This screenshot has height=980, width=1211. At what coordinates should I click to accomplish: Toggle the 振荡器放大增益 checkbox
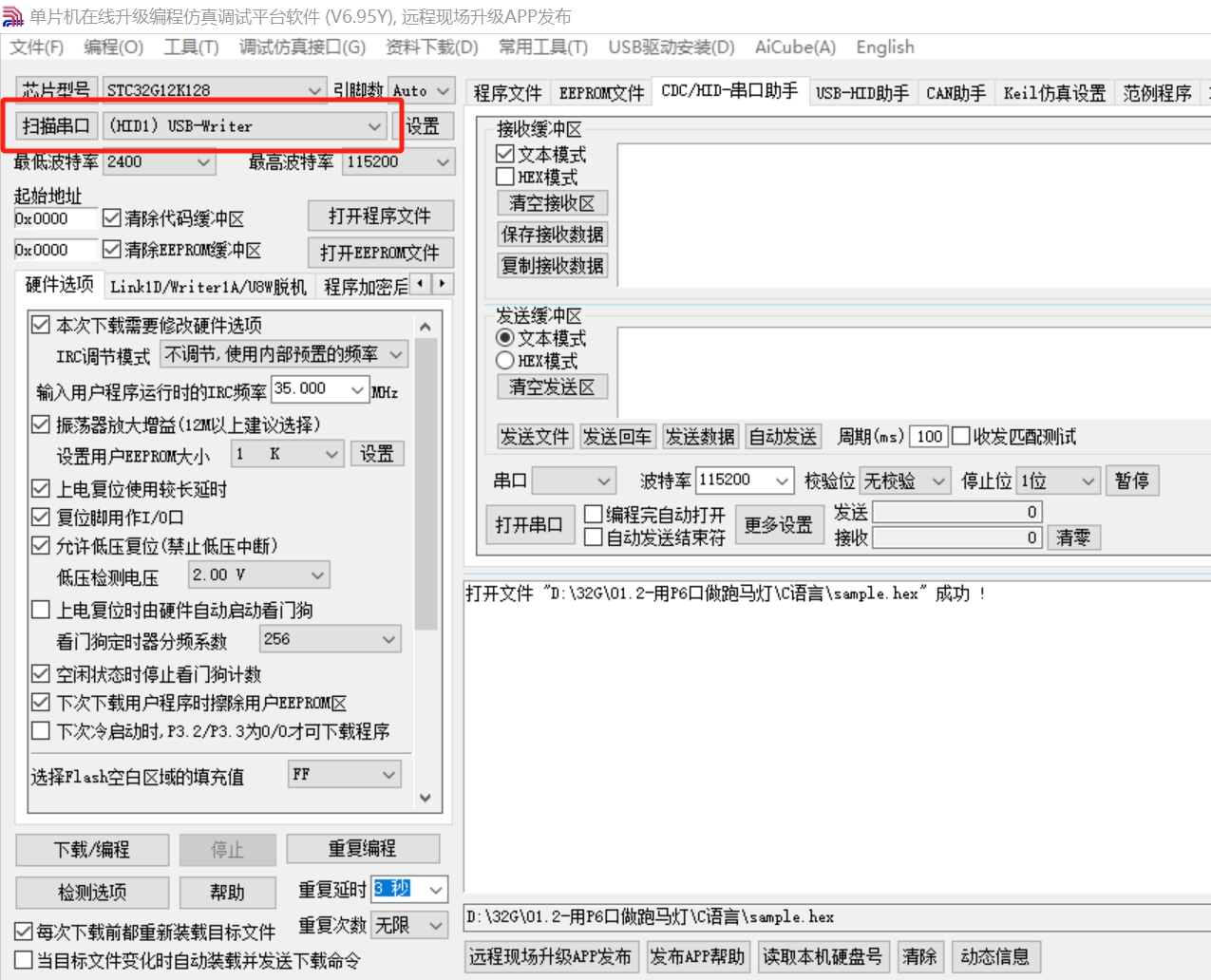(41, 424)
